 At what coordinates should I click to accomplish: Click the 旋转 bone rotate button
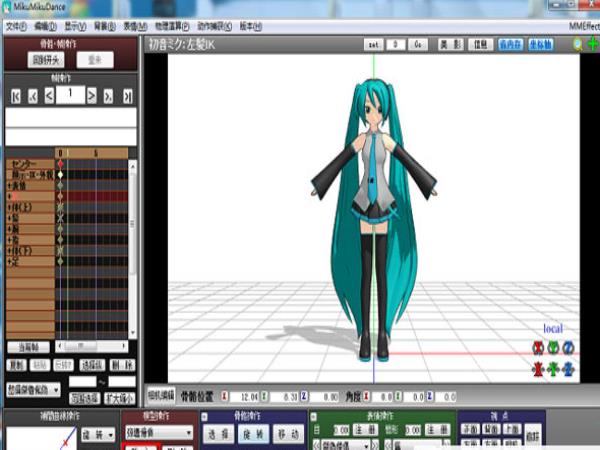coord(253,434)
